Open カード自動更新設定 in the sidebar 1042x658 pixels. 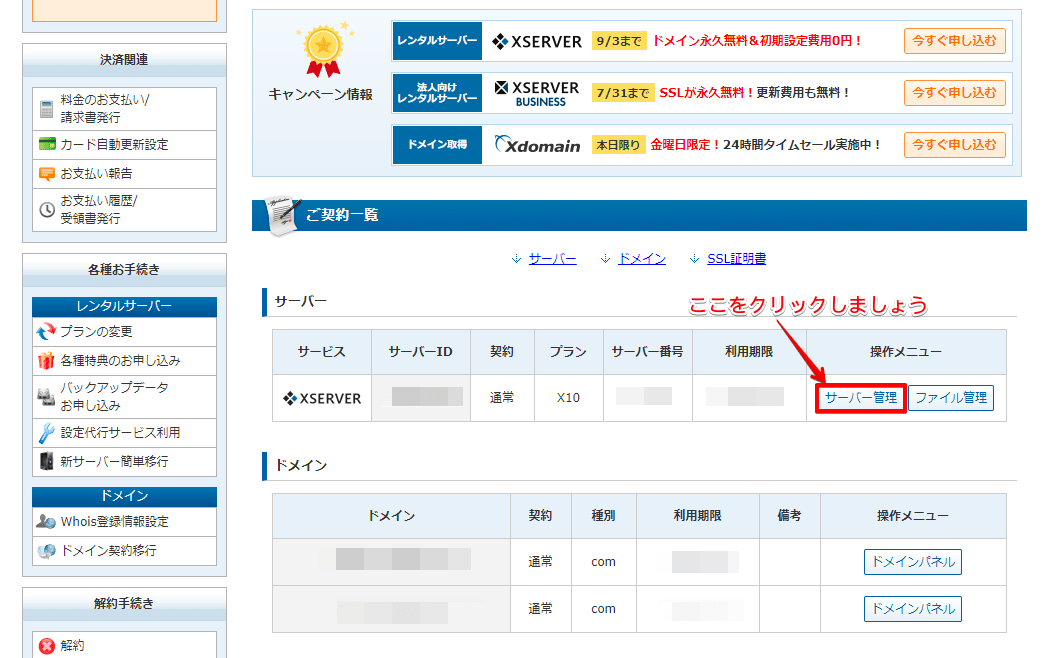(124, 145)
